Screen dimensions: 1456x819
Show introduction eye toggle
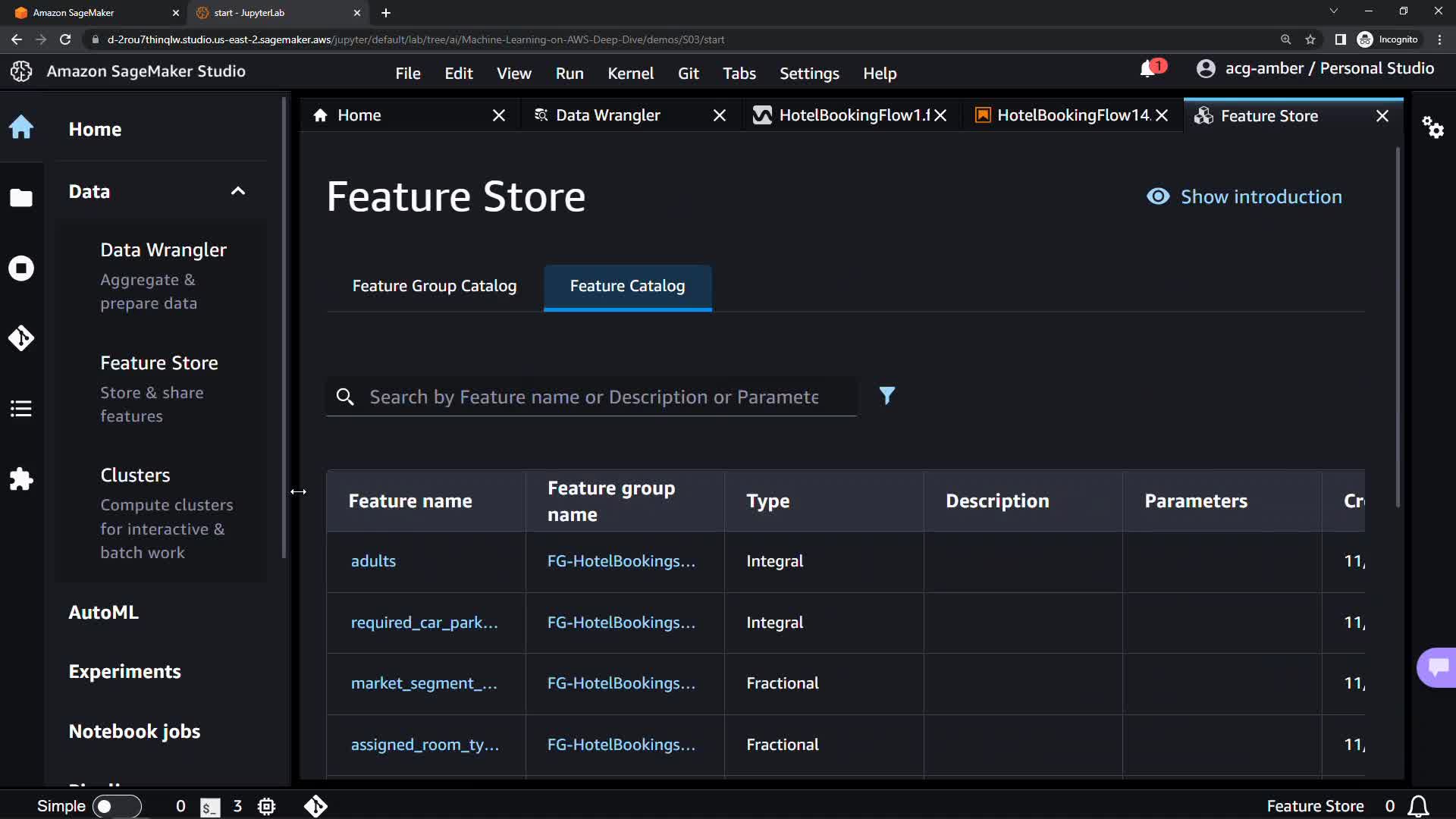[x=1244, y=197]
